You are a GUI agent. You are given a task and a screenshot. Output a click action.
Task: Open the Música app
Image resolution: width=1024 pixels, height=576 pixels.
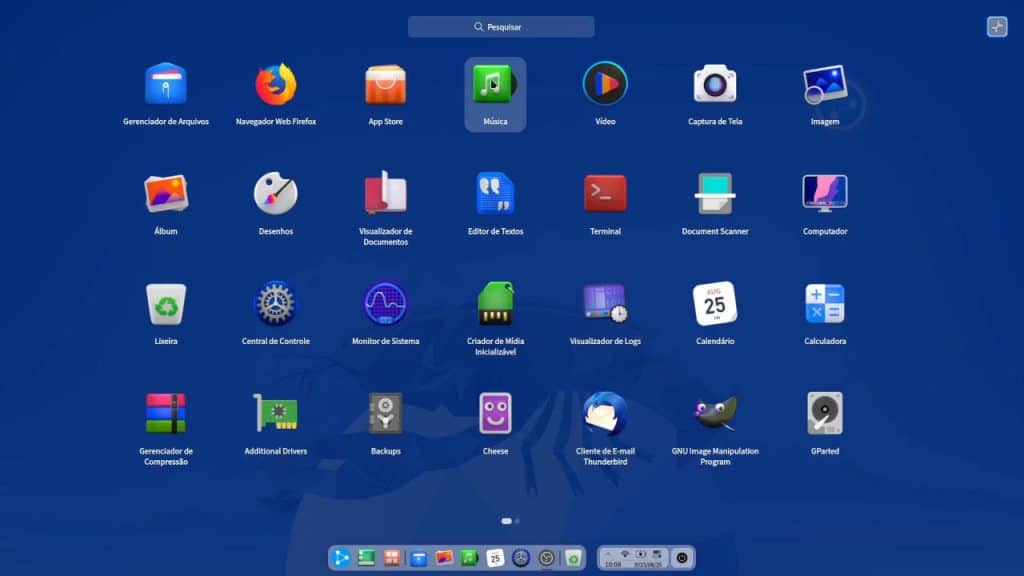tap(495, 90)
